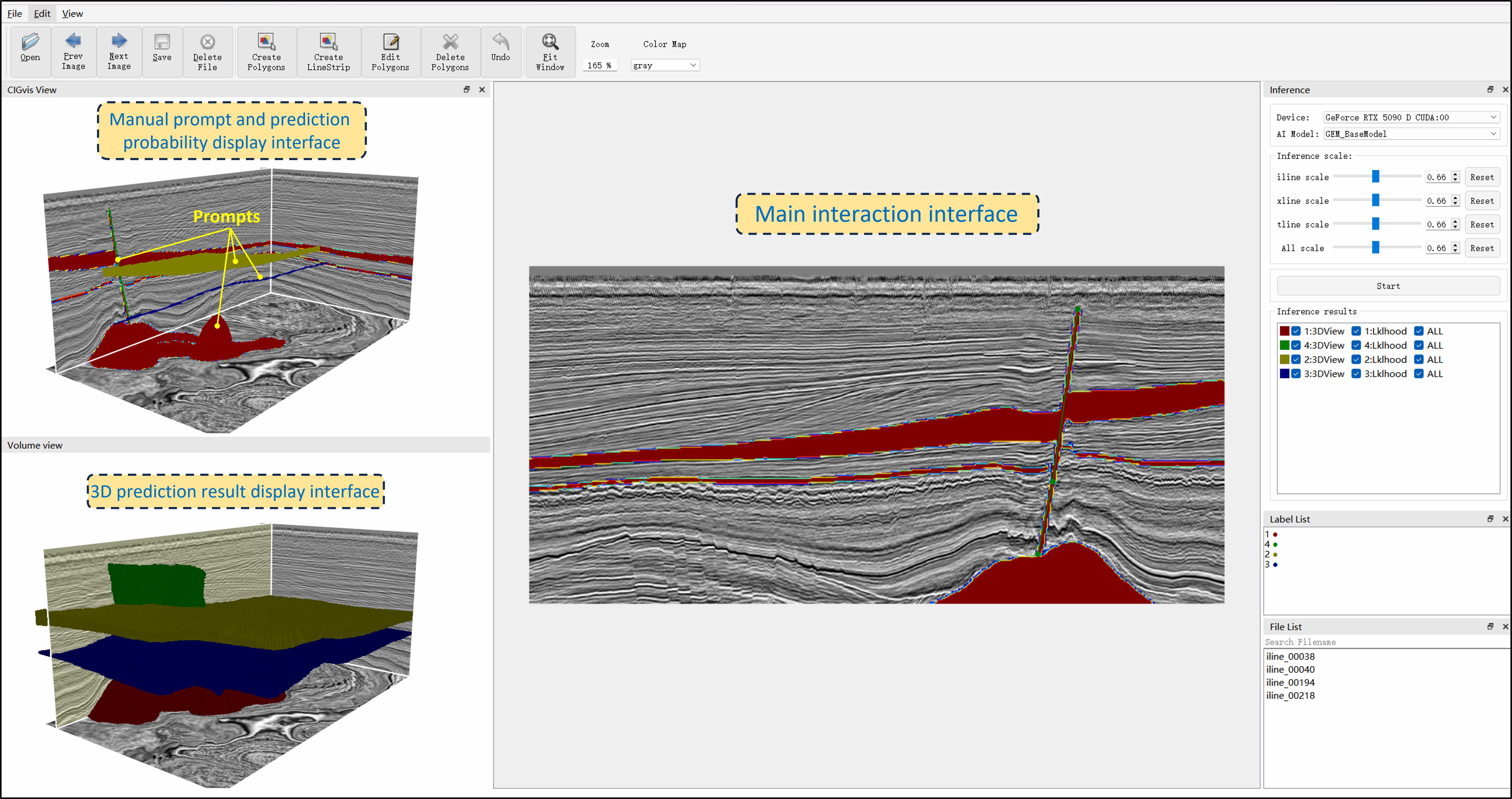
Task: Toggle ALL checkbox in 3:3DView row
Action: pyautogui.click(x=1419, y=374)
